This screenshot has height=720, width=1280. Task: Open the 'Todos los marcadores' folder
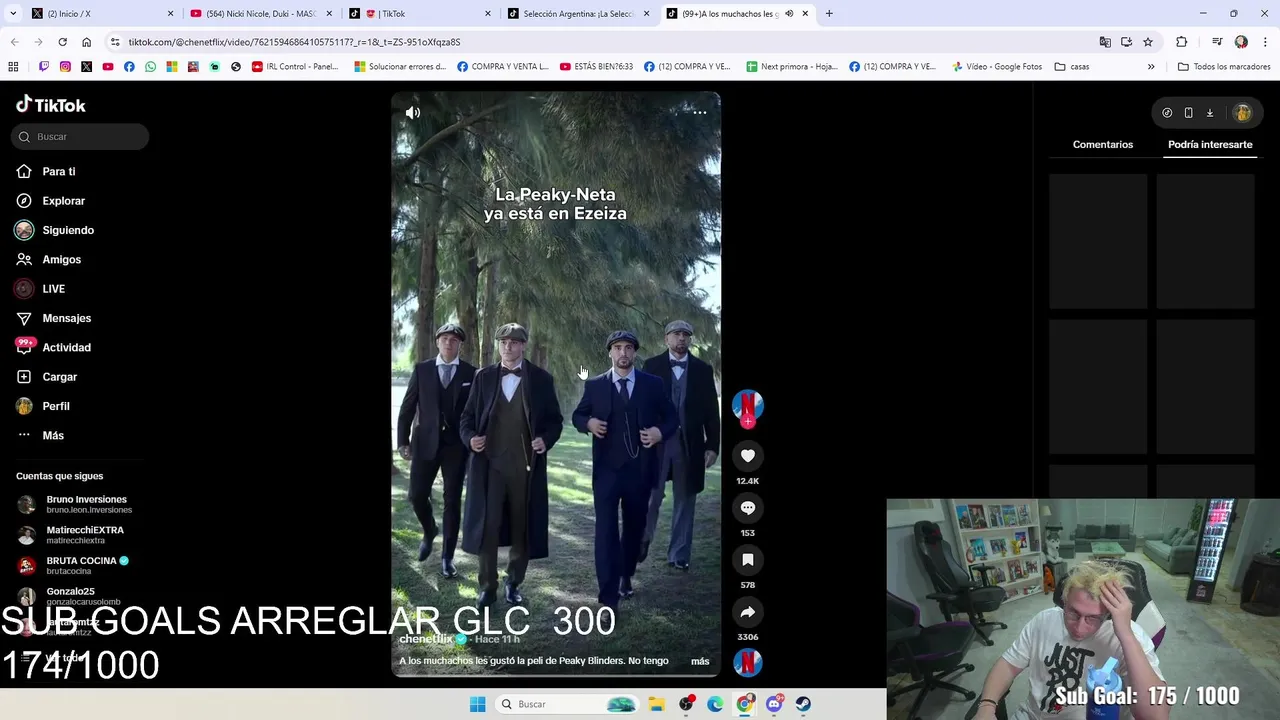click(x=1224, y=67)
